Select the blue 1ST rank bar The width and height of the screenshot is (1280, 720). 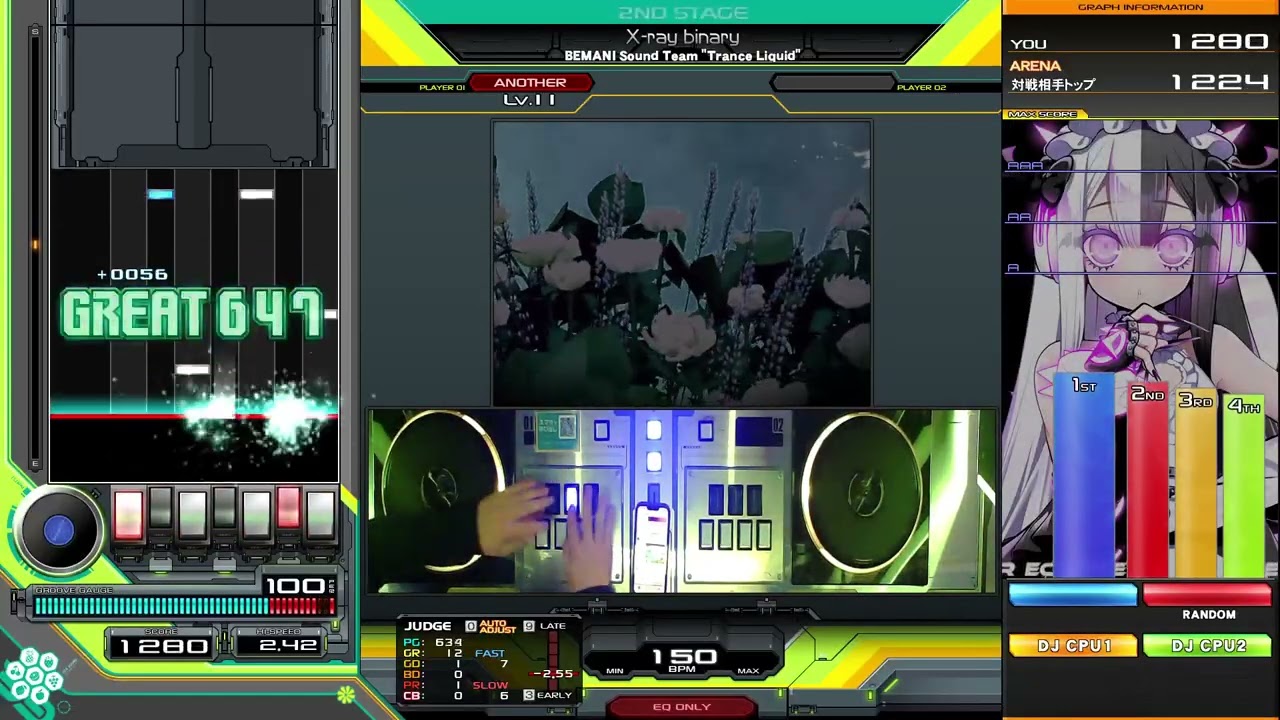pyautogui.click(x=1085, y=473)
